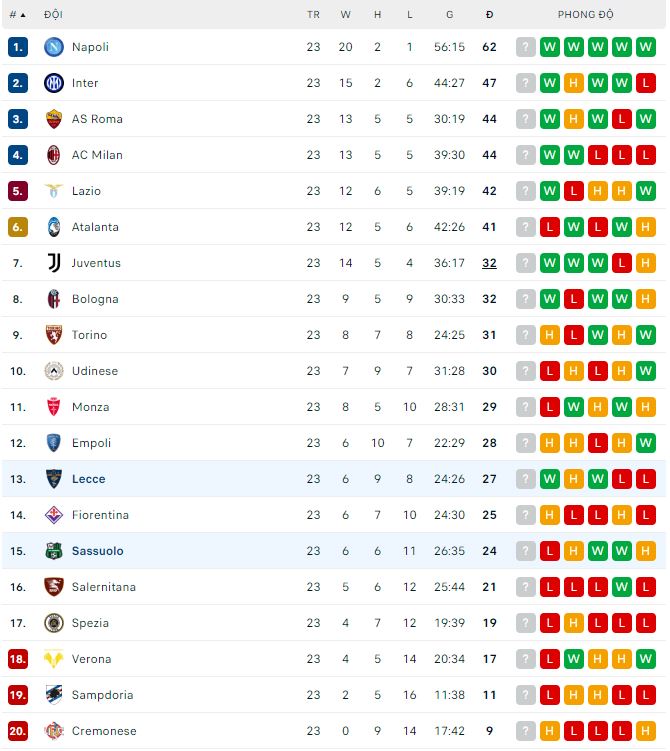This screenshot has height=751, width=670.
Task: Click the Inter club crest icon
Action: click(53, 83)
